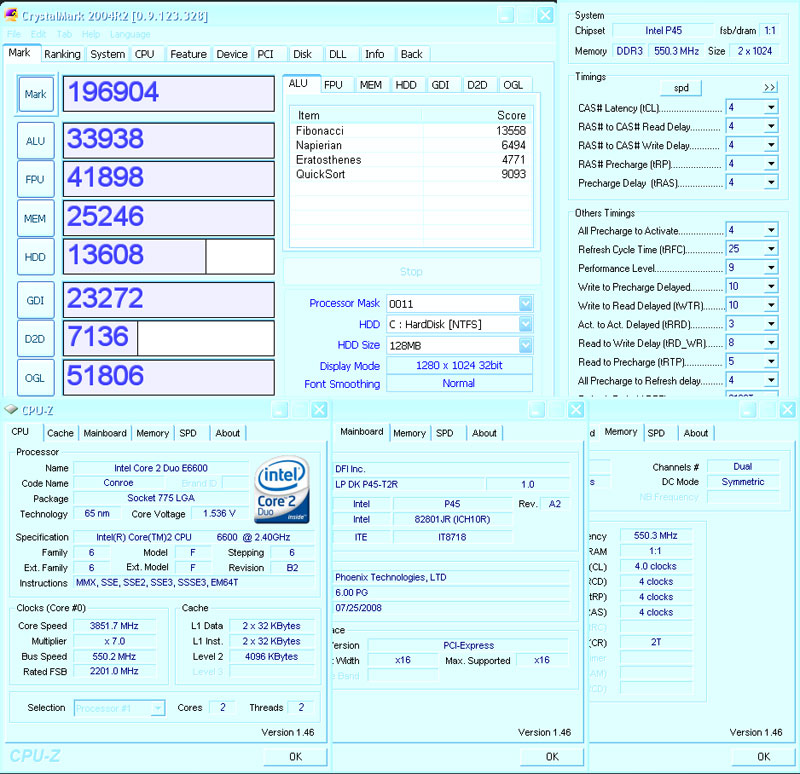The width and height of the screenshot is (800, 774).
Task: Click OK in the first CPU-Z window
Action: click(295, 757)
